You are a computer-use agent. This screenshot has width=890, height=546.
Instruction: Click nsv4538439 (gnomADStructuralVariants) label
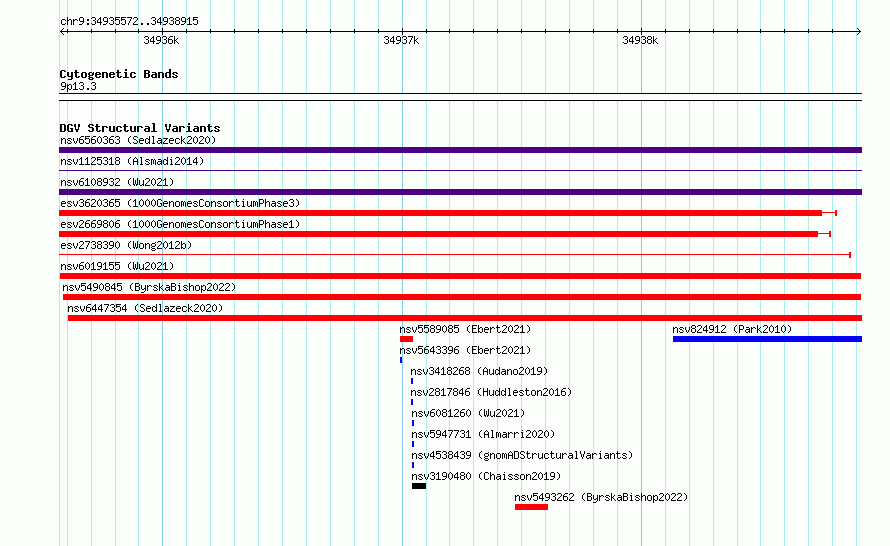[x=522, y=455]
